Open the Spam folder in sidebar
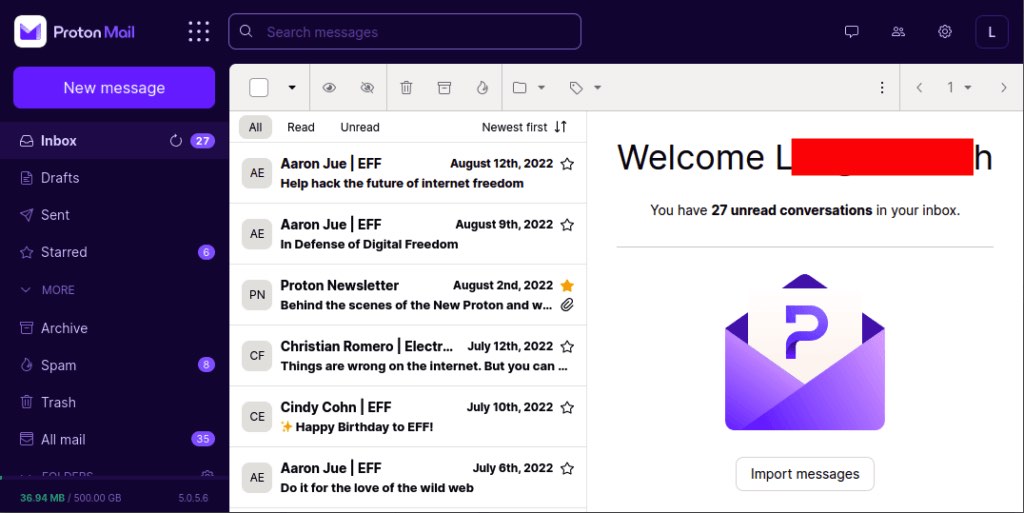Screen dimensions: 1024x513 (x=58, y=365)
